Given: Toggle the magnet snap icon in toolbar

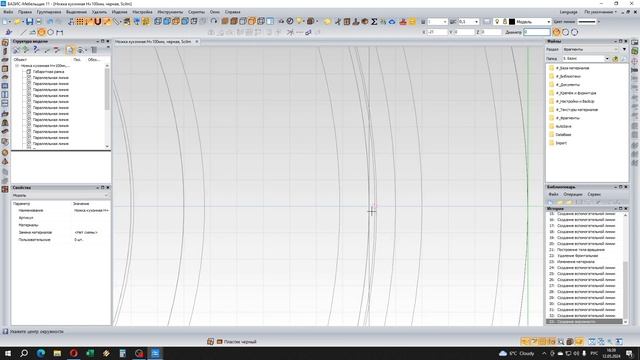Looking at the screenshot, I should coord(98,22).
